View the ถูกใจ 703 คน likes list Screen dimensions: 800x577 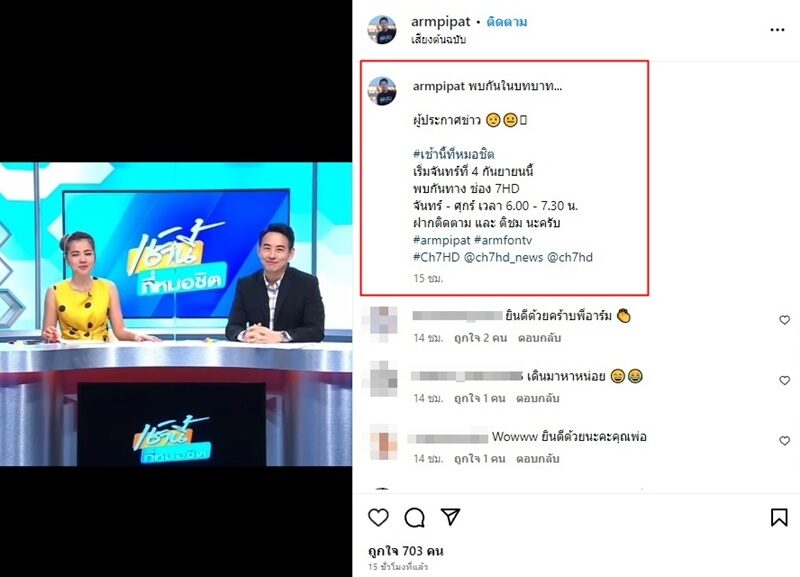click(406, 551)
